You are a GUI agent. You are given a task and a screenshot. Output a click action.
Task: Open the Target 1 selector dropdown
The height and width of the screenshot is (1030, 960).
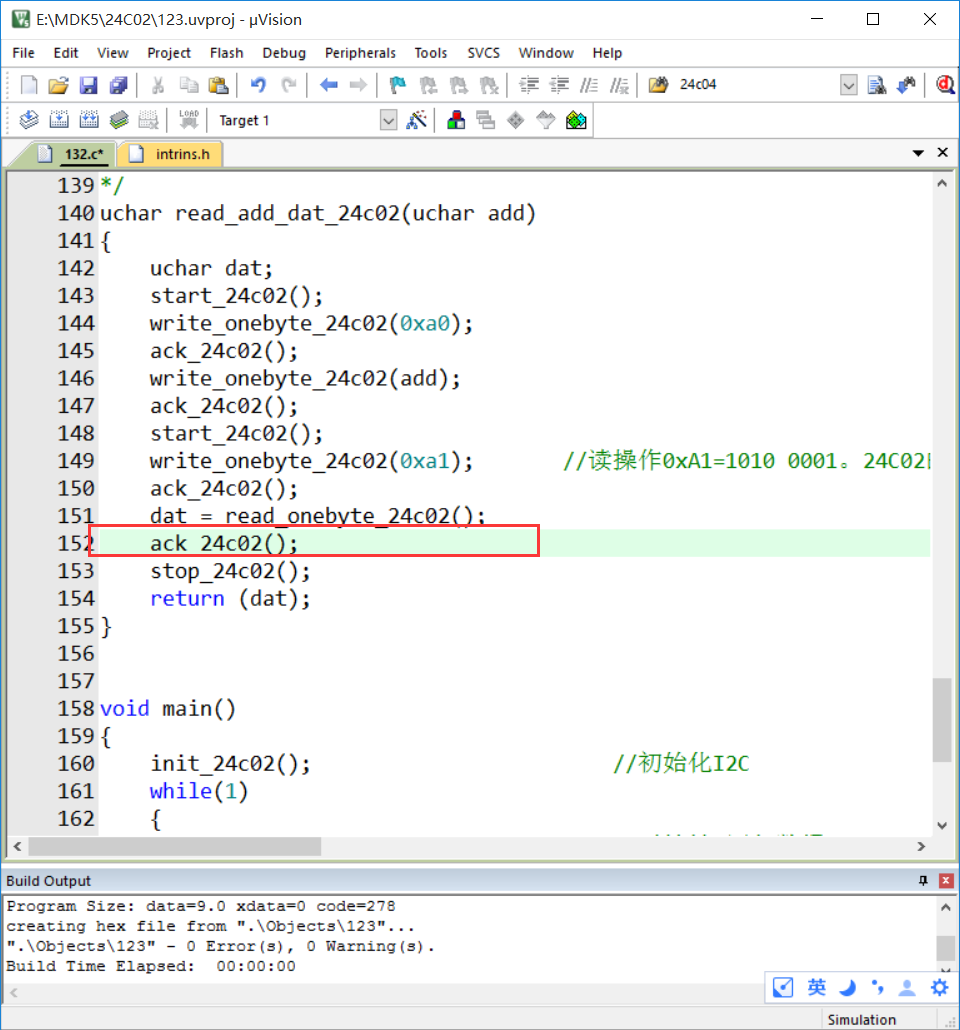[389, 119]
